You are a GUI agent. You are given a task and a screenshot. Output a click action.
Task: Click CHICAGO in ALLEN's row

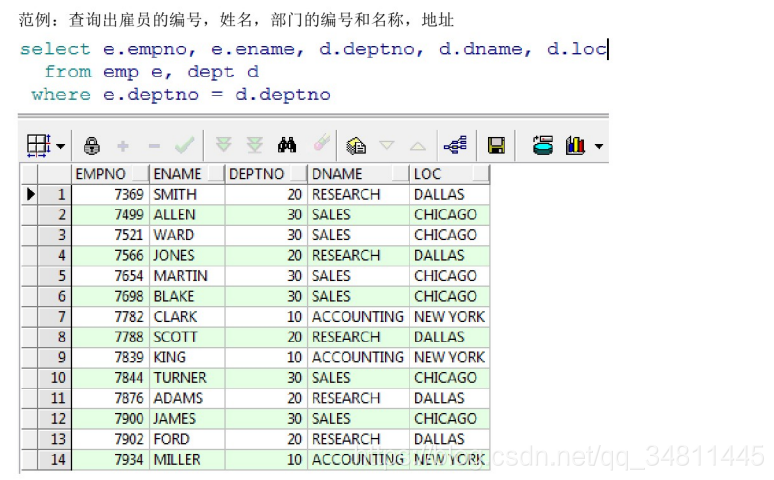450,215
